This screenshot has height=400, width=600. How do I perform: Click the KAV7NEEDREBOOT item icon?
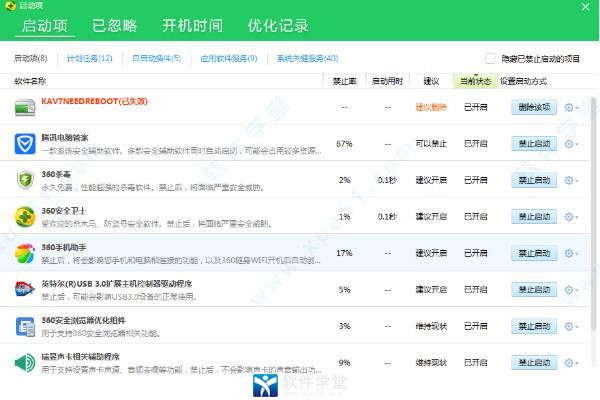(x=25, y=107)
